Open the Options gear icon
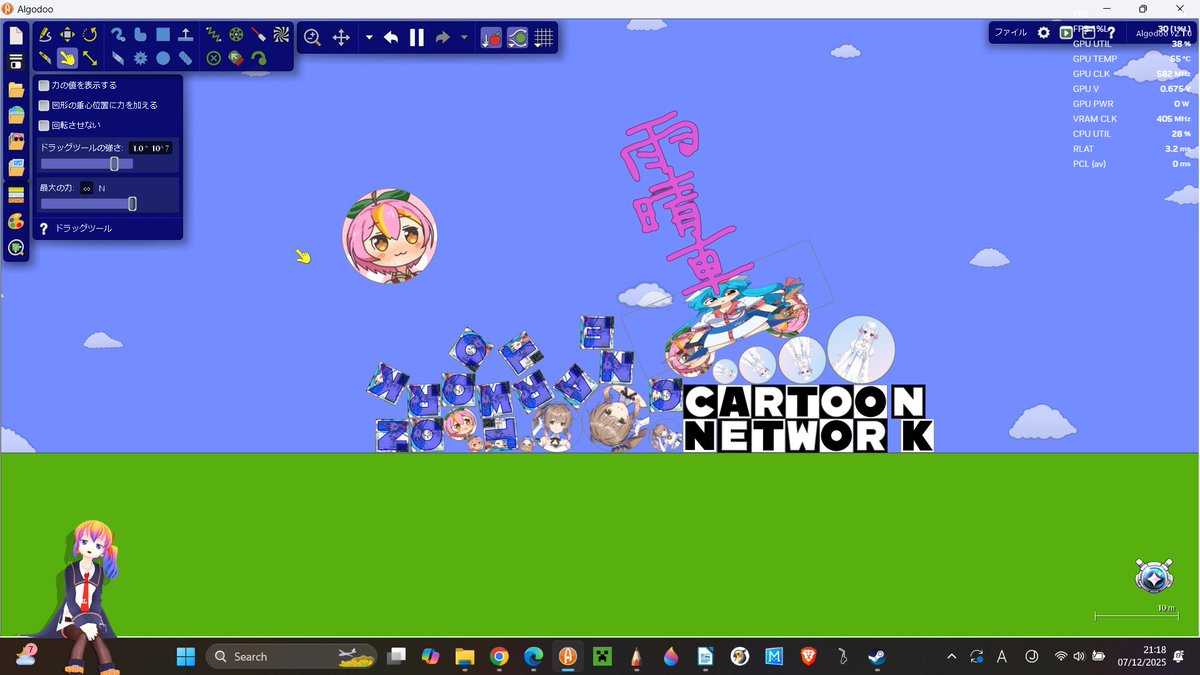Screen dimensions: 1200x675 coord(1043,32)
